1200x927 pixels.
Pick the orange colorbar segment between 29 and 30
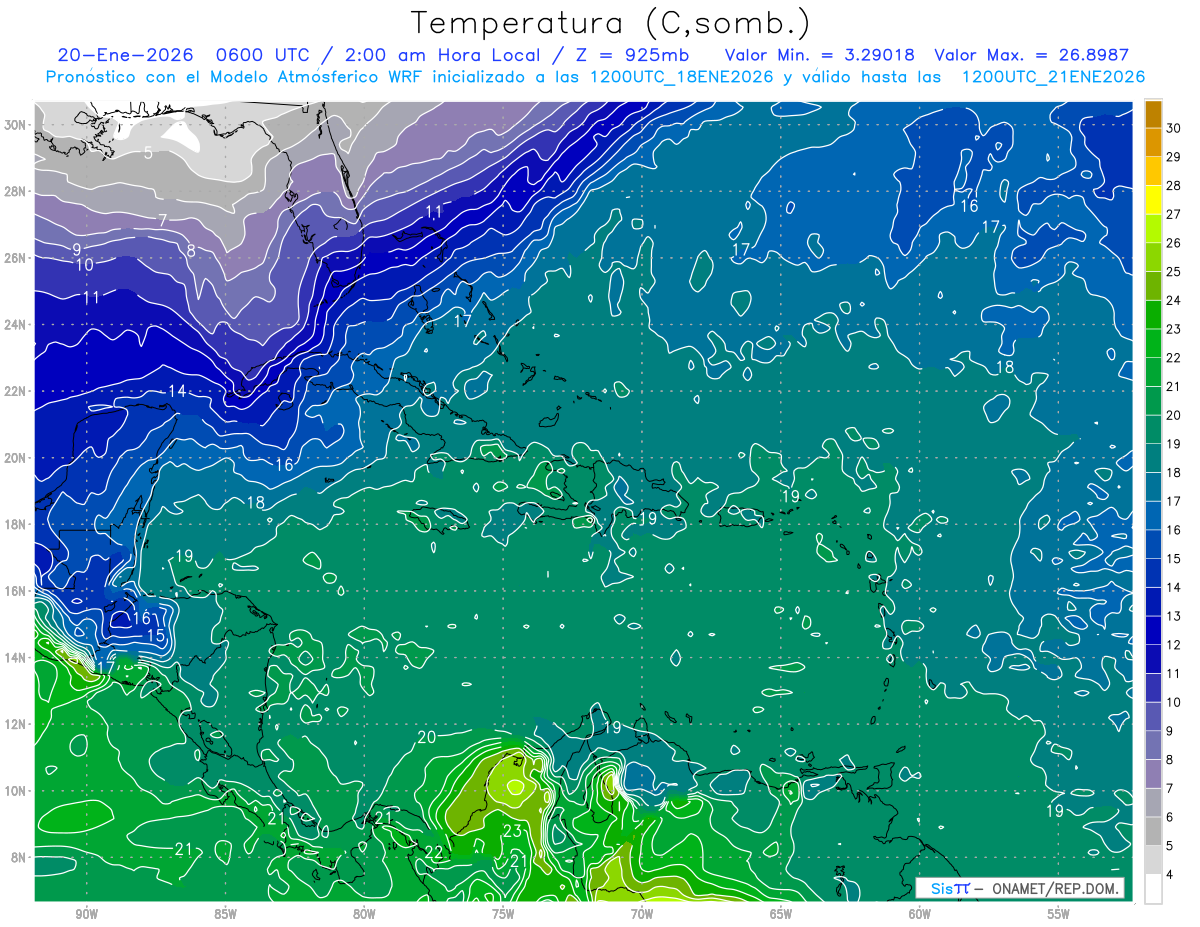[x=1154, y=142]
